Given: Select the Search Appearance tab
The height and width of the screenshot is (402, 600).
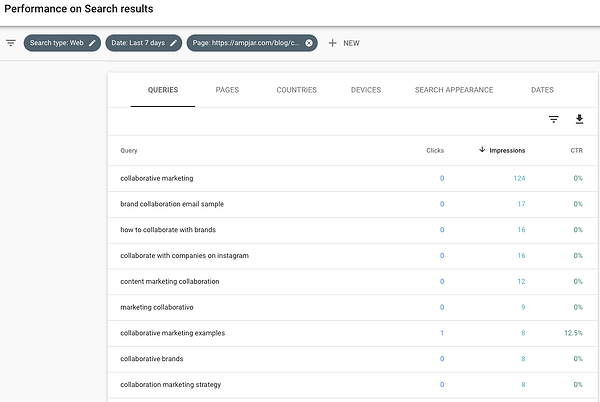Looking at the screenshot, I should pos(454,90).
